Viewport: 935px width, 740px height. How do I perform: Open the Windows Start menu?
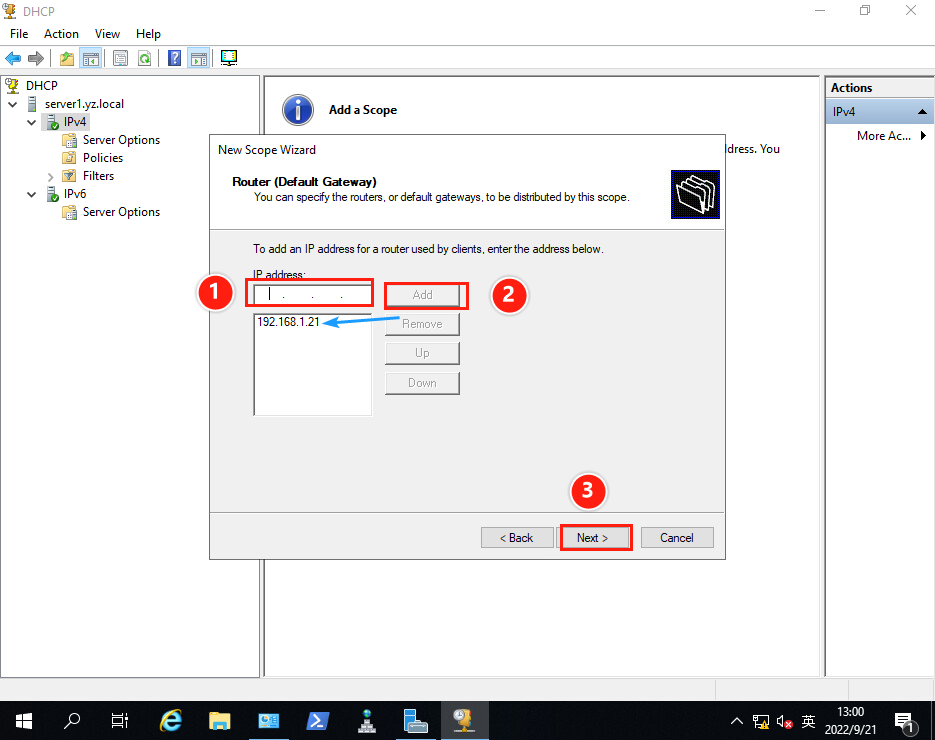click(24, 721)
